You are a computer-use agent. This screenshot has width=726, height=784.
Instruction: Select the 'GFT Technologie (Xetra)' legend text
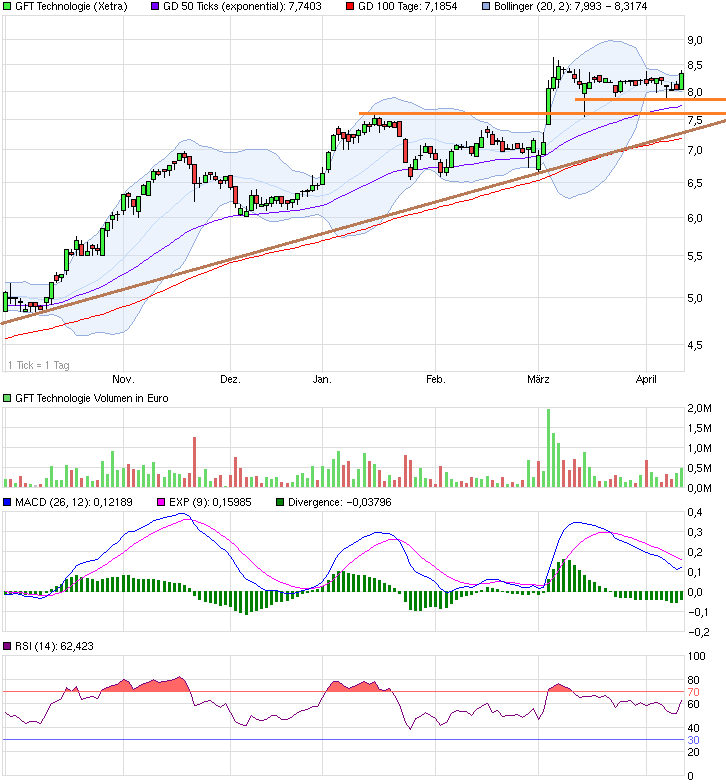pyautogui.click(x=71, y=6)
